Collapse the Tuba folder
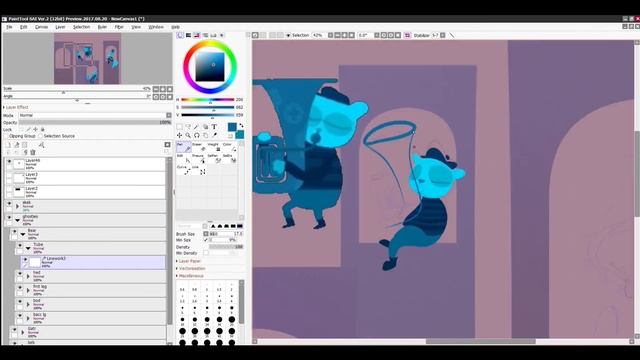Screen dimensions: 640x360 [28, 248]
